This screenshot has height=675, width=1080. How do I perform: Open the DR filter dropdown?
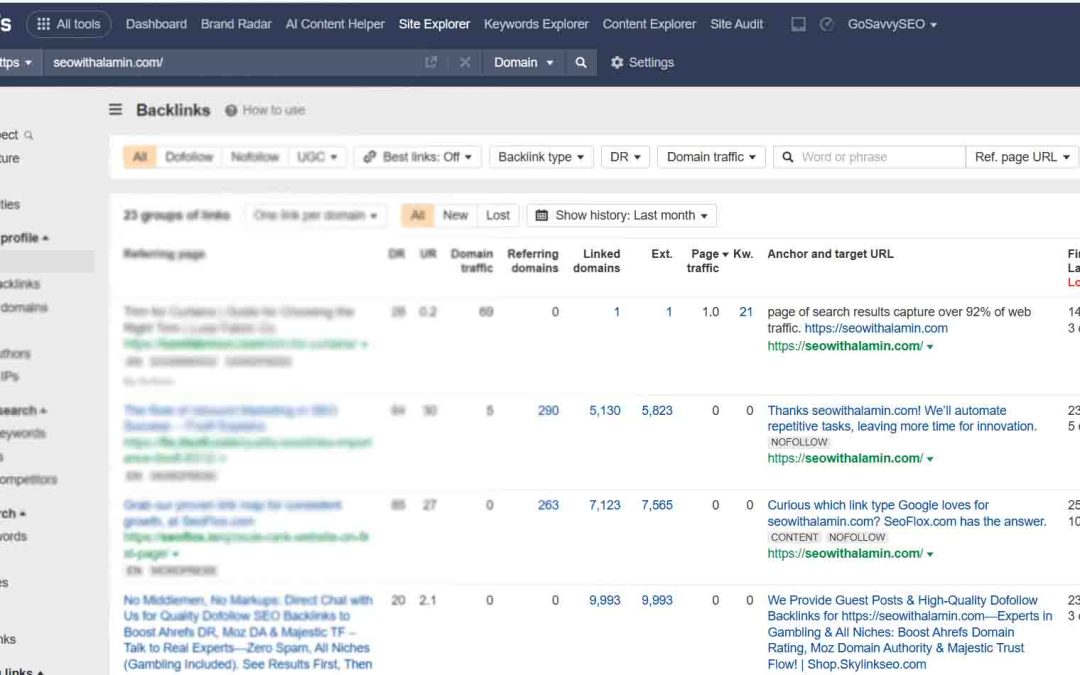[625, 157]
